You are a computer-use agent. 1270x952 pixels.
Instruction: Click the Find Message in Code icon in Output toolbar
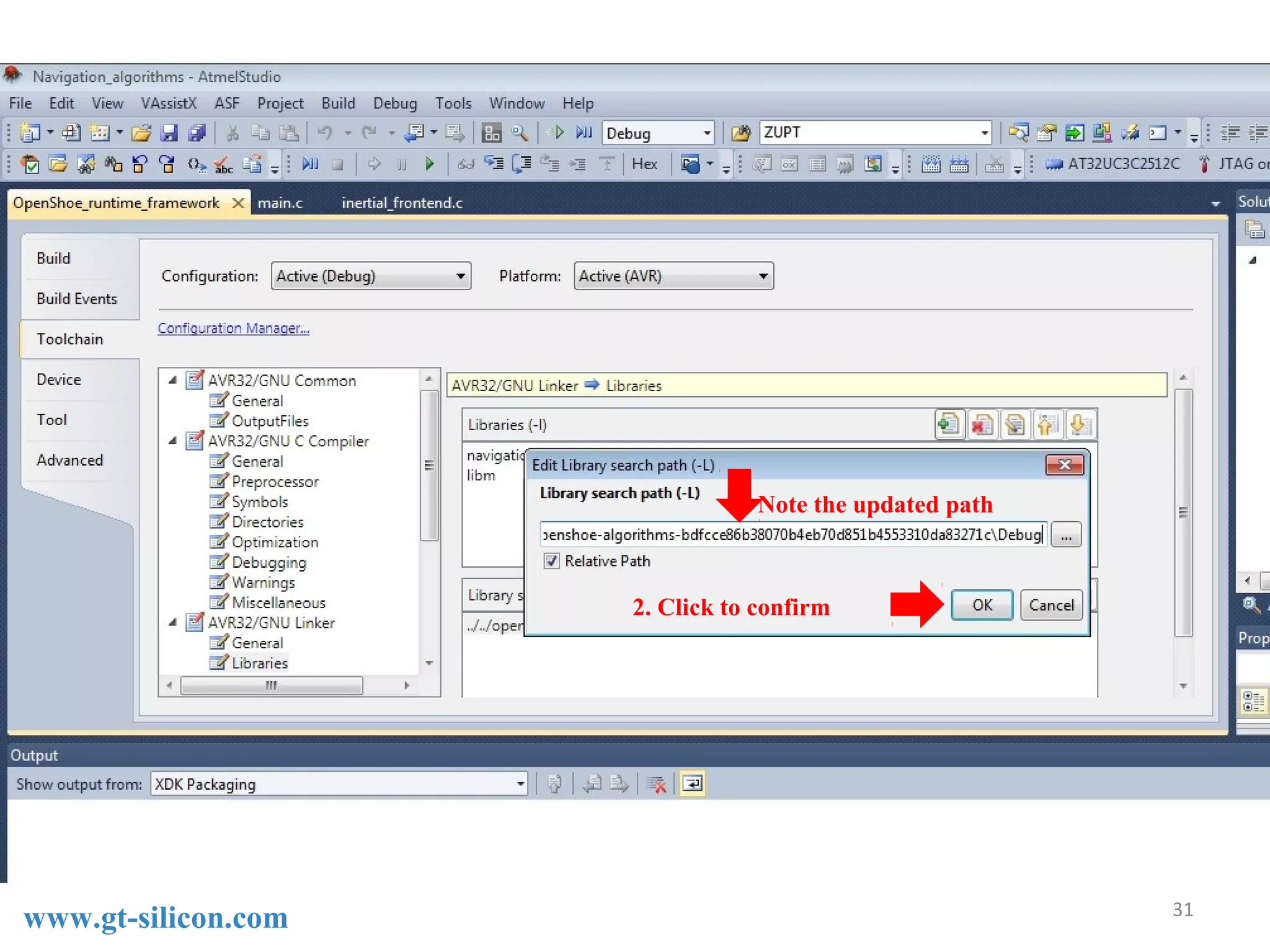(554, 784)
